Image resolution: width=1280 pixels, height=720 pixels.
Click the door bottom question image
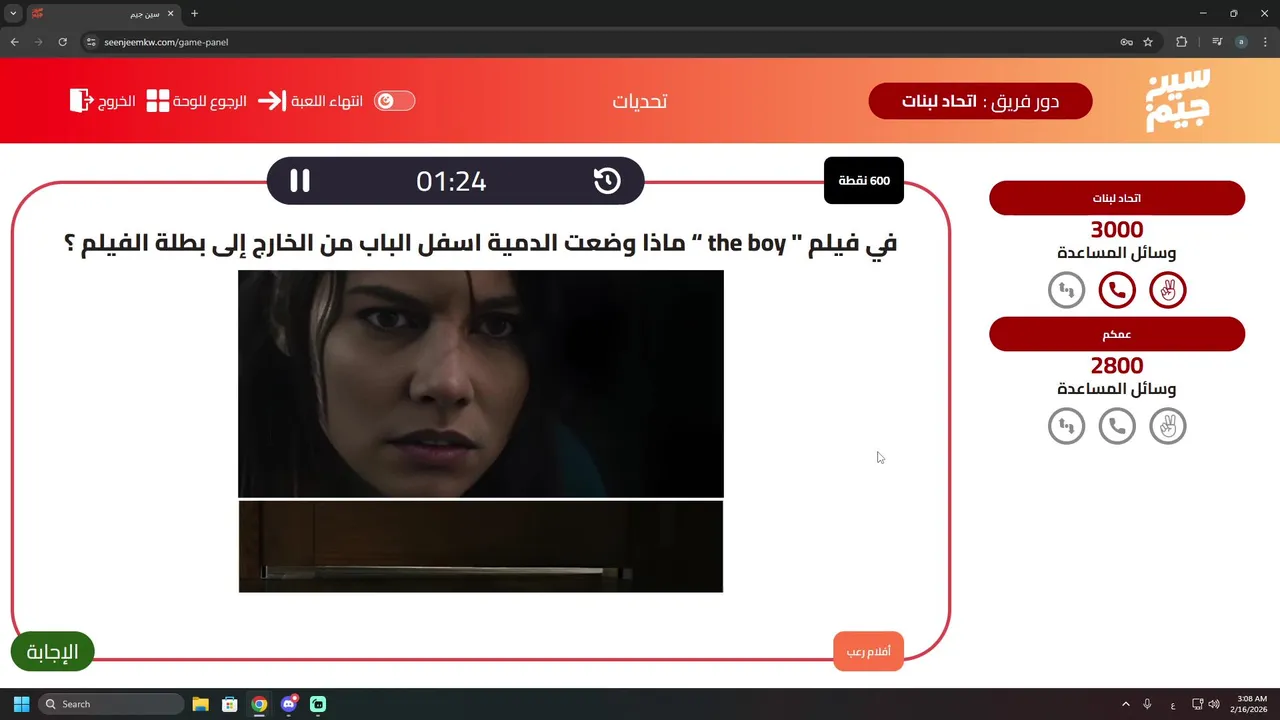[x=481, y=546]
